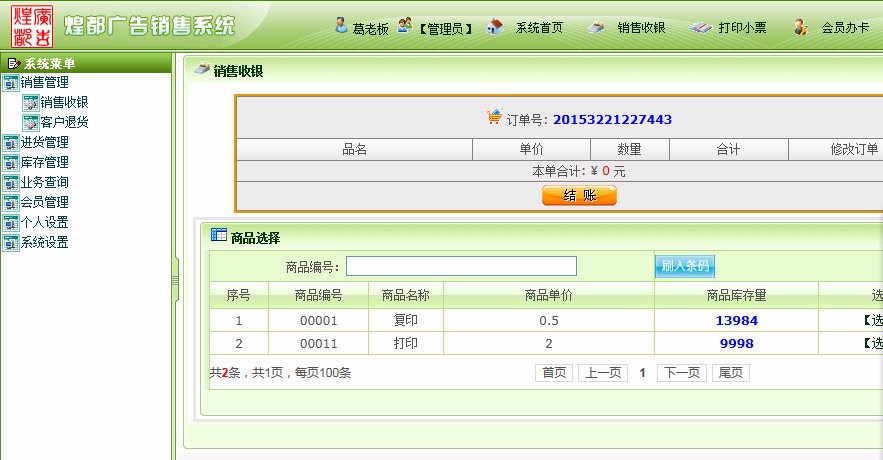Click the 葛老板 user avatar icon

[341, 26]
